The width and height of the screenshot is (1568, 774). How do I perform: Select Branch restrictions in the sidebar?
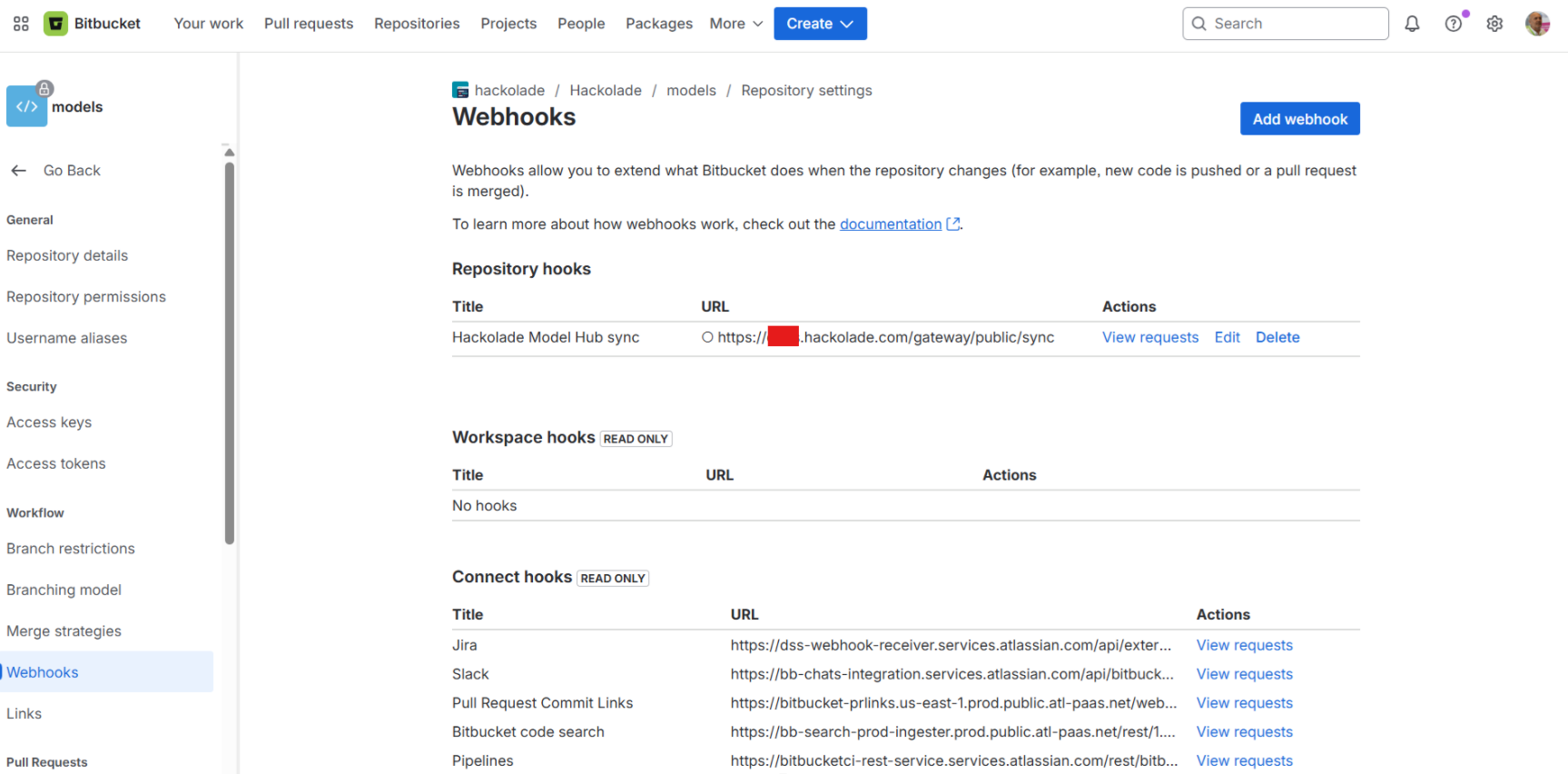(70, 549)
